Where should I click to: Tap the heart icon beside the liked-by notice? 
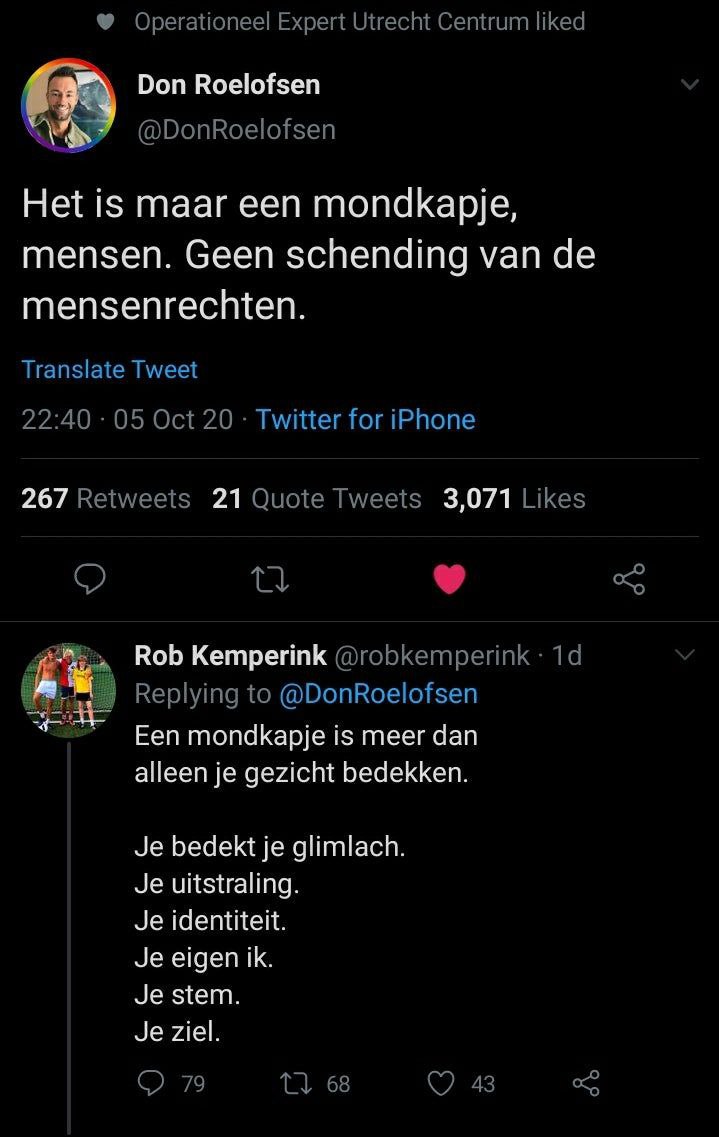[x=110, y=21]
